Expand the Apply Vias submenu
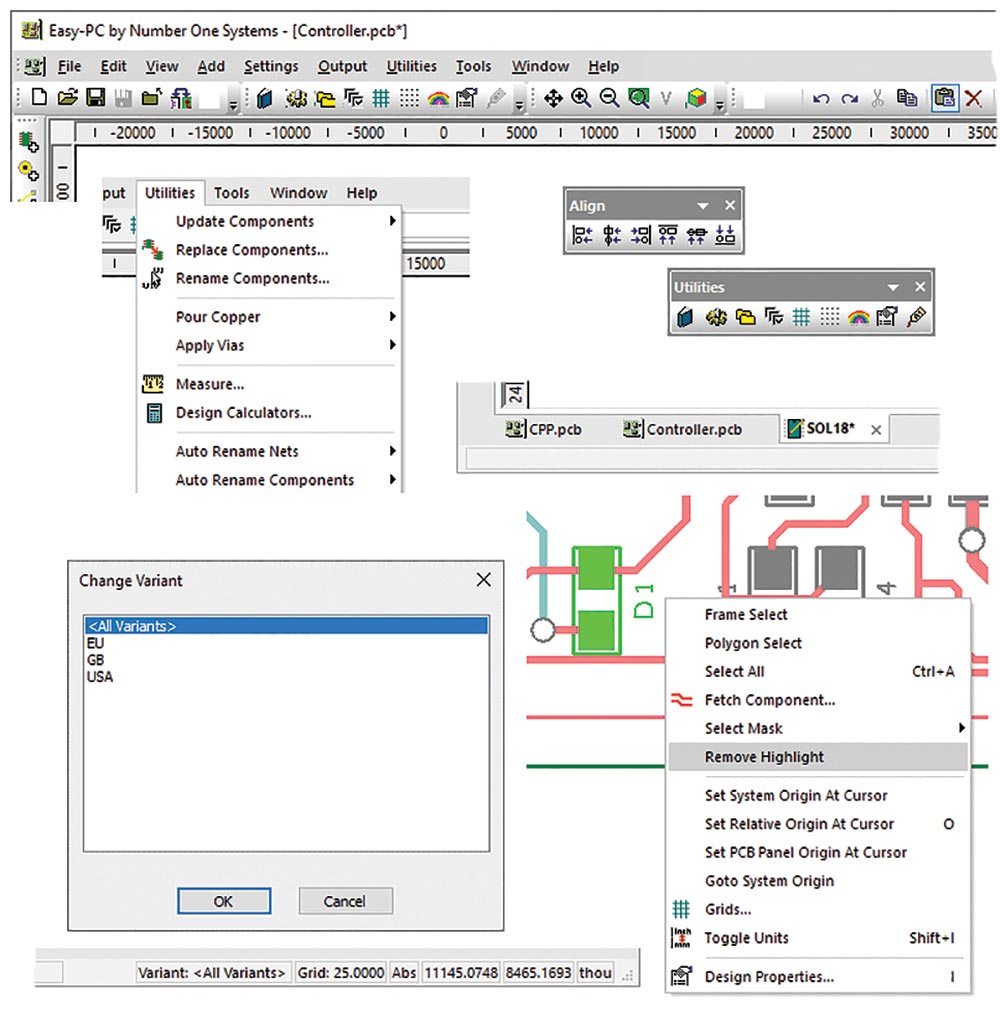 tap(269, 346)
